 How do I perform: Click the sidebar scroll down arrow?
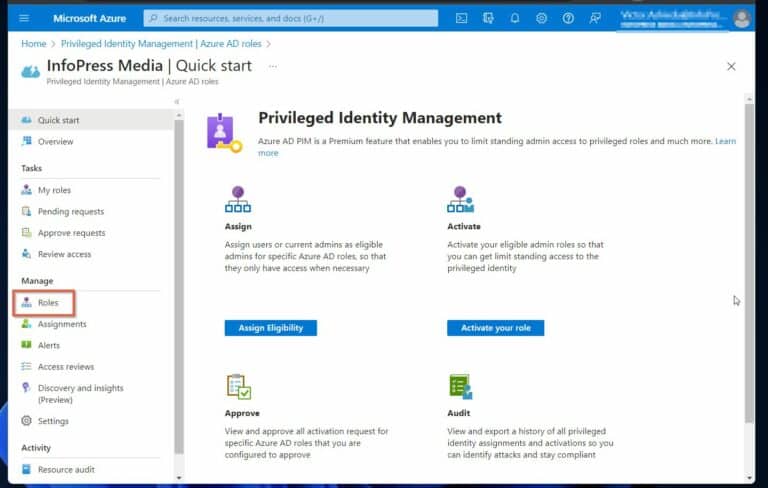pyautogui.click(x=179, y=477)
